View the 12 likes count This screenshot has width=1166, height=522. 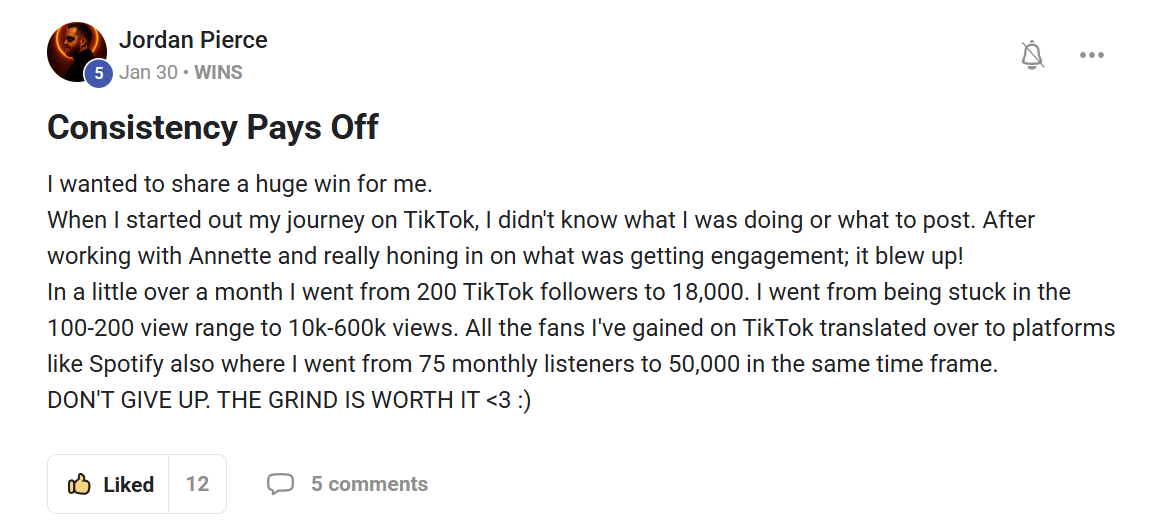[x=197, y=485]
